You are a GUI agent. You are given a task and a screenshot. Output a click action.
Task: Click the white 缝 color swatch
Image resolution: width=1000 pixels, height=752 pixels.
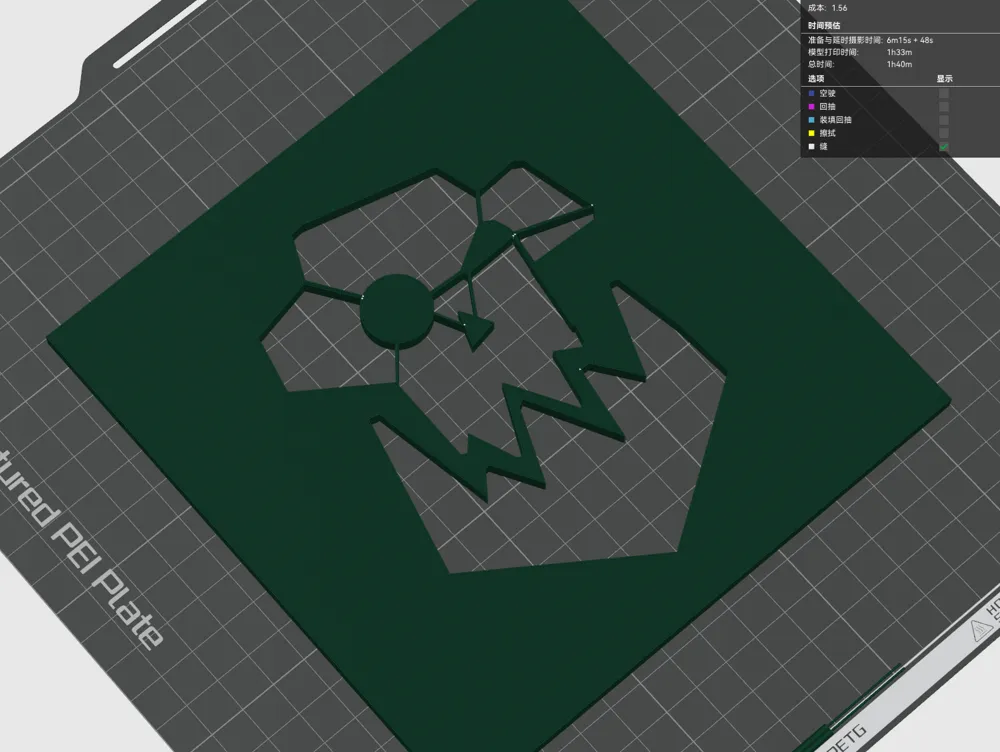pyautogui.click(x=811, y=146)
